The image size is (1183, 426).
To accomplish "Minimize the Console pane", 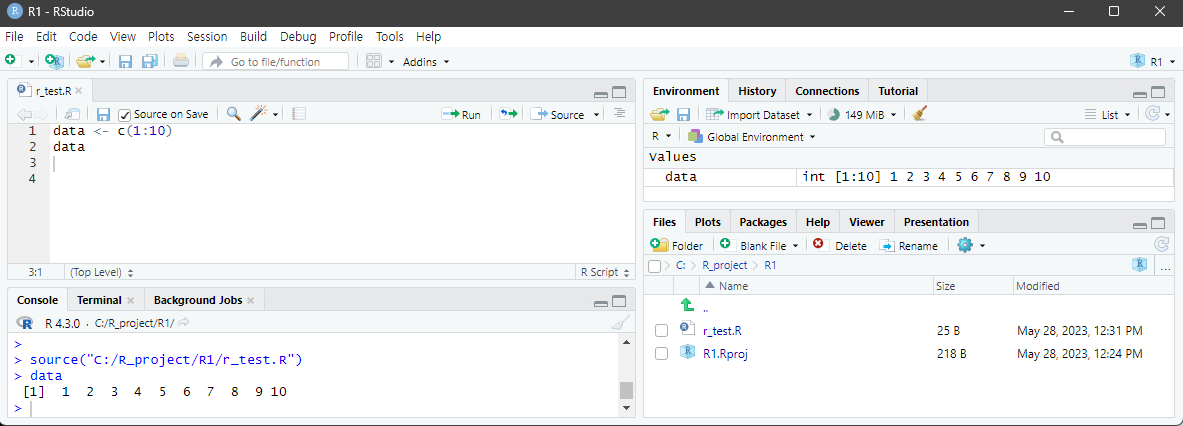I will [x=601, y=302].
